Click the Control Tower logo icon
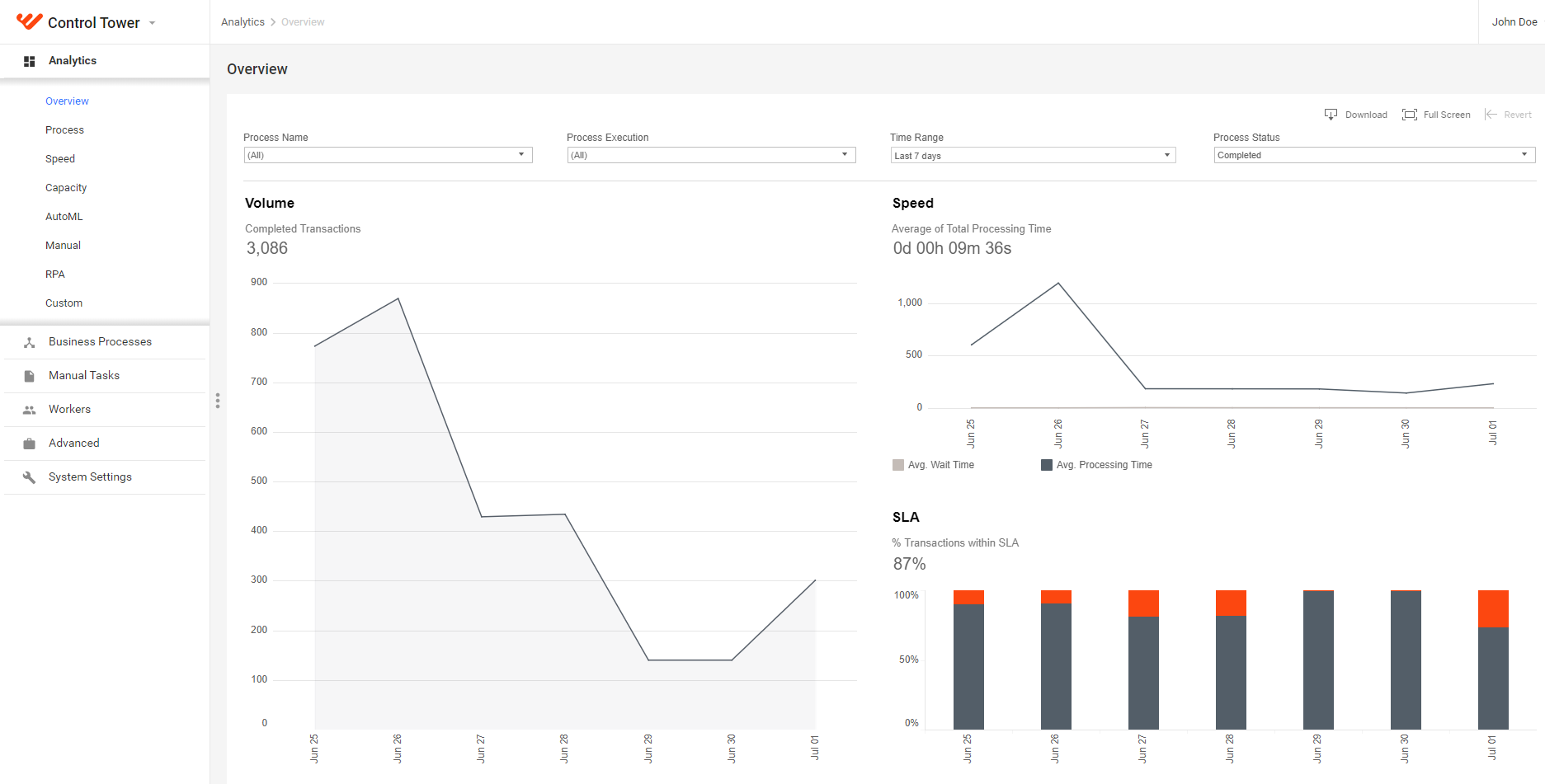 tap(29, 21)
